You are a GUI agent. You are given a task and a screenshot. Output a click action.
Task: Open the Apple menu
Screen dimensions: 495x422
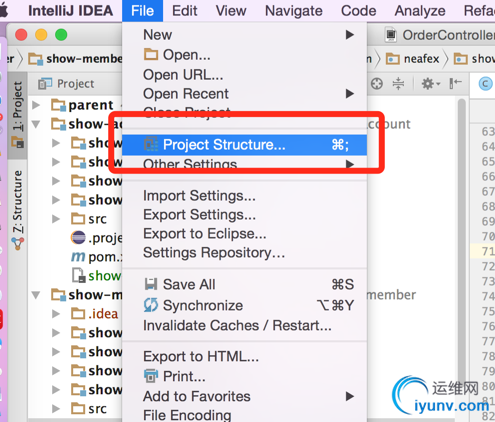[x=3, y=11]
